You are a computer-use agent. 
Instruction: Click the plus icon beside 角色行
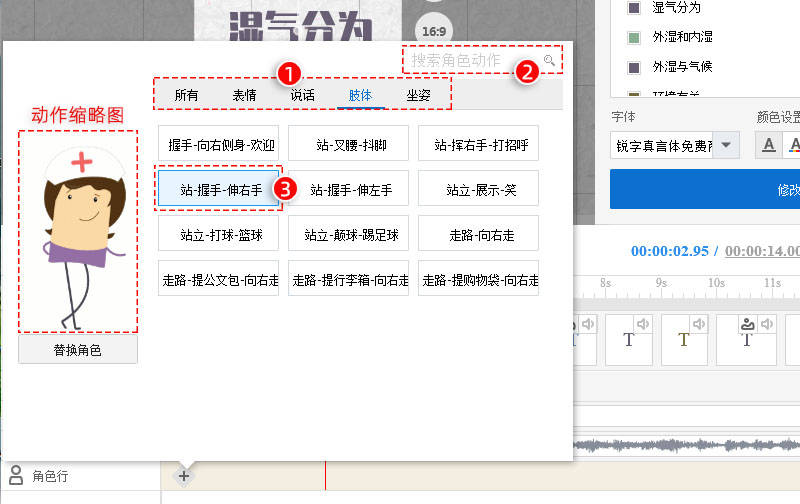click(x=184, y=475)
